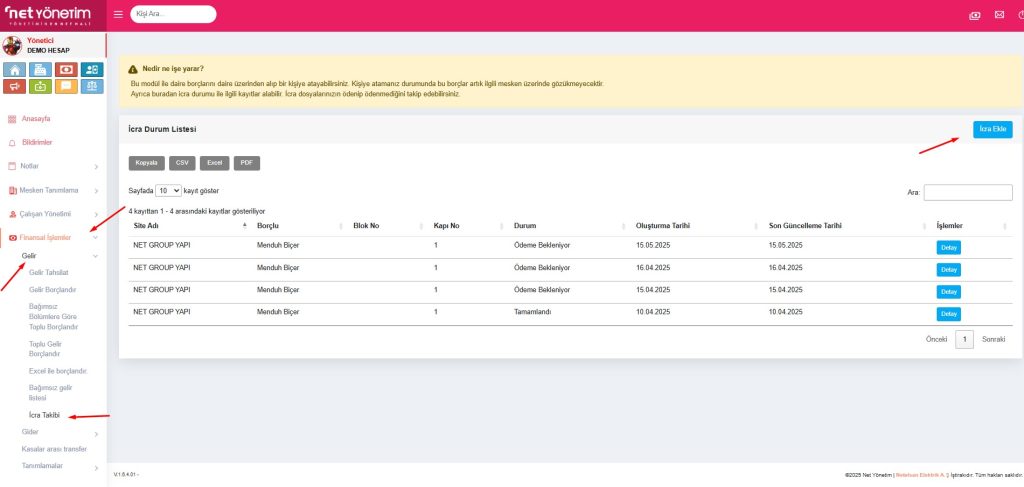This screenshot has height=487, width=1024.
Task: Click the green upload shortcut tile
Action: tap(41, 86)
